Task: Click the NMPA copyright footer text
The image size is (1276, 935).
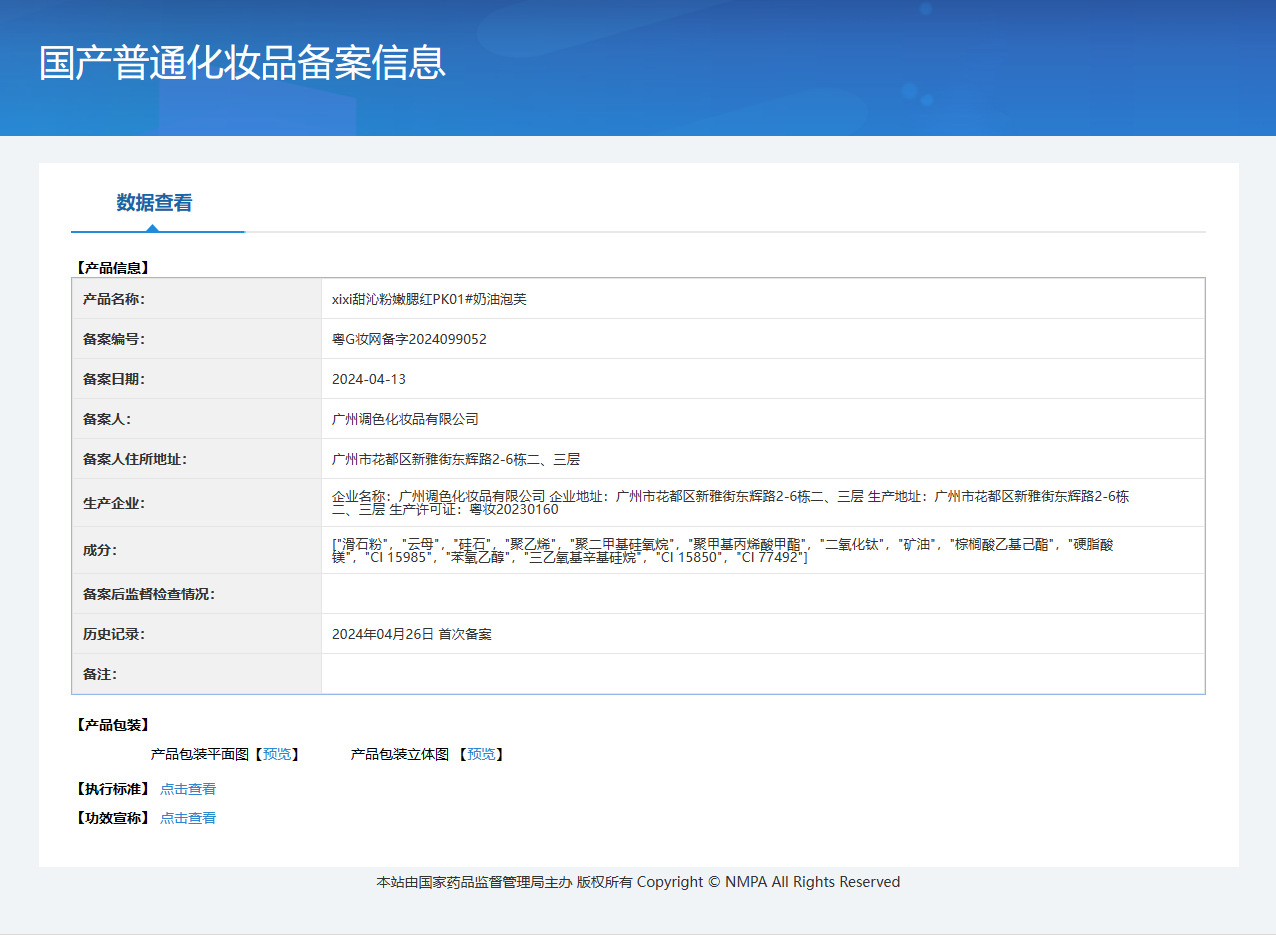Action: tap(638, 882)
